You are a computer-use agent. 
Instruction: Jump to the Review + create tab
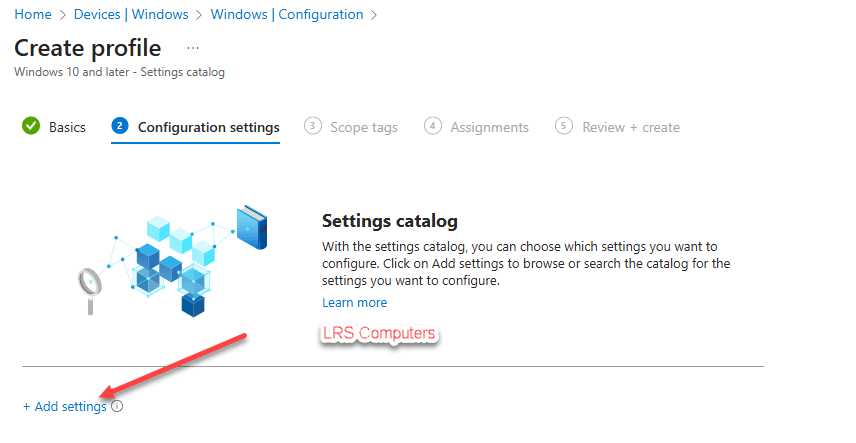pyautogui.click(x=631, y=127)
